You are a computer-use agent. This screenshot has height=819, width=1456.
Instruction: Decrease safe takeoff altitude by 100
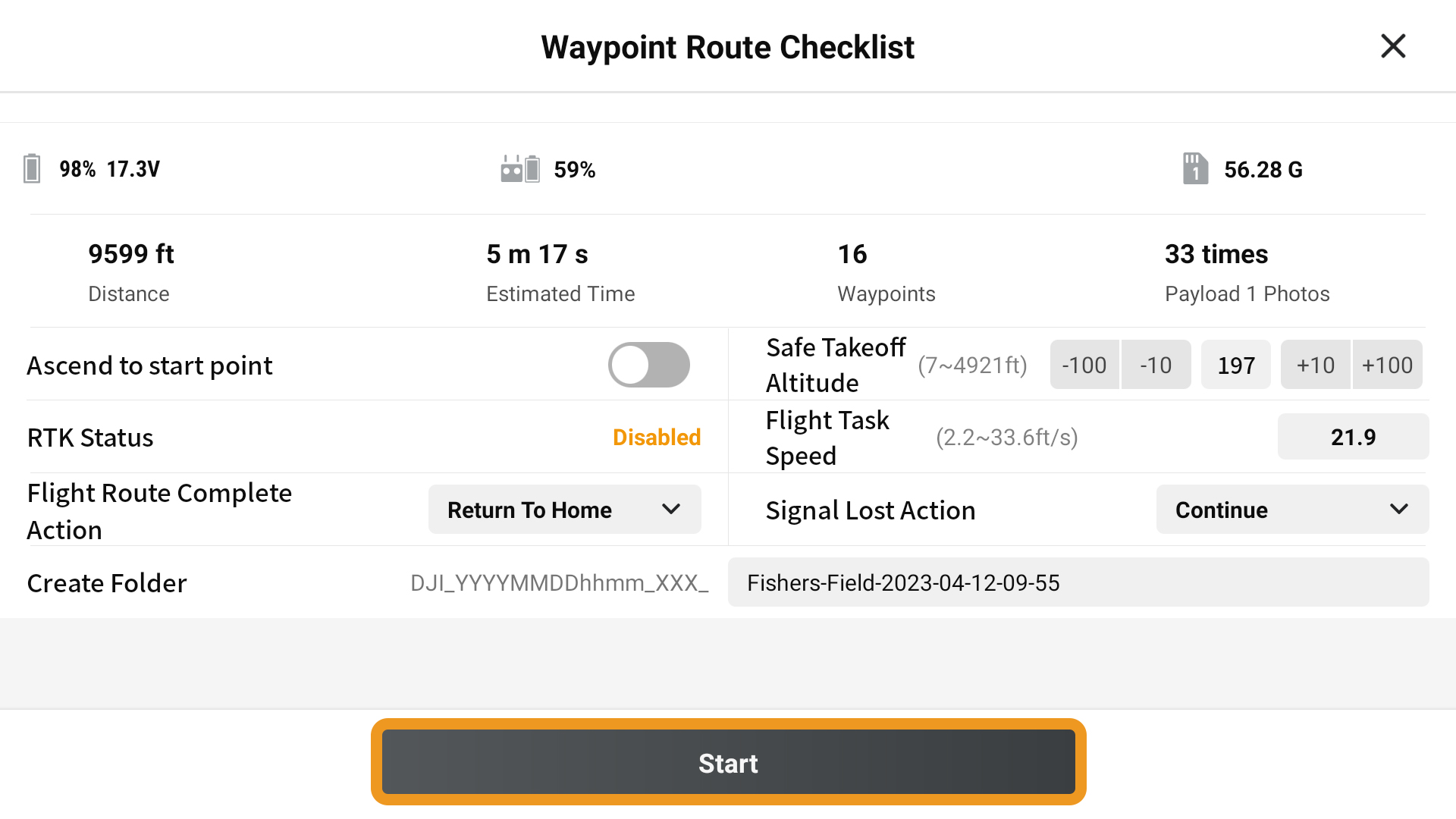(1084, 365)
